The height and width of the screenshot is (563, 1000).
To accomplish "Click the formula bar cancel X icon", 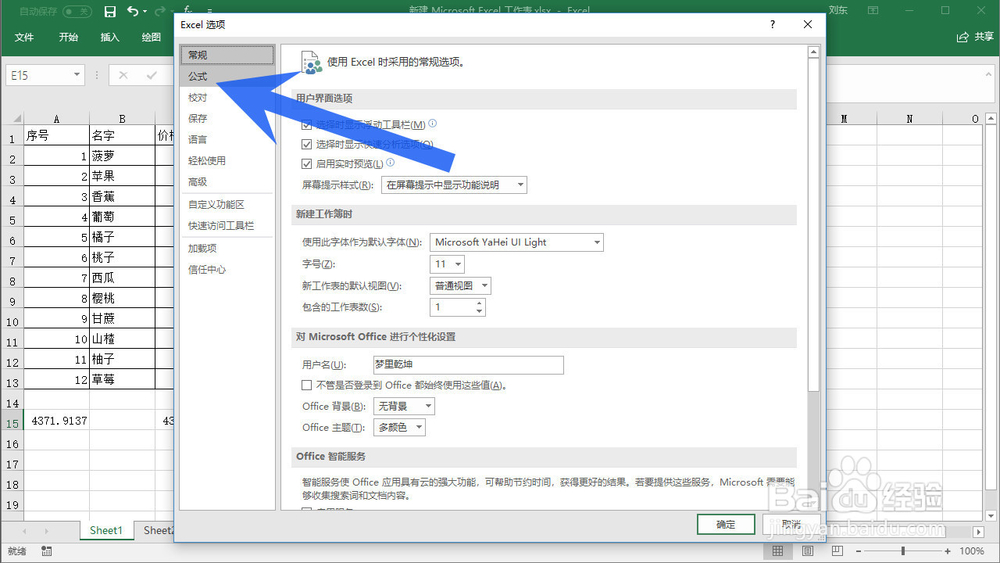I will [x=123, y=75].
